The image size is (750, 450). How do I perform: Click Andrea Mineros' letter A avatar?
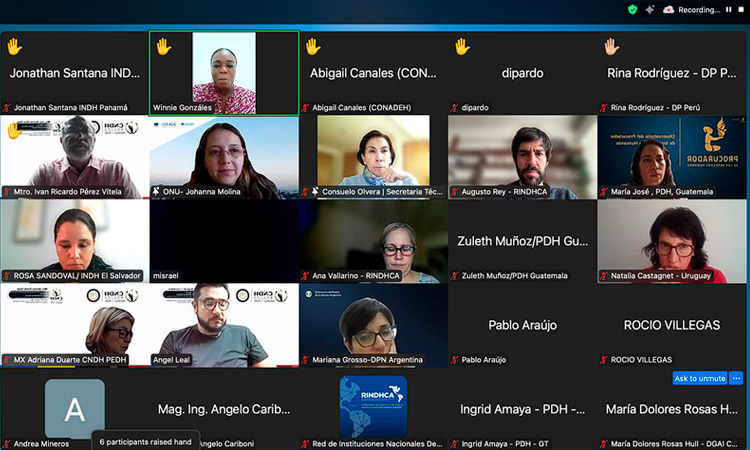pyautogui.click(x=74, y=408)
